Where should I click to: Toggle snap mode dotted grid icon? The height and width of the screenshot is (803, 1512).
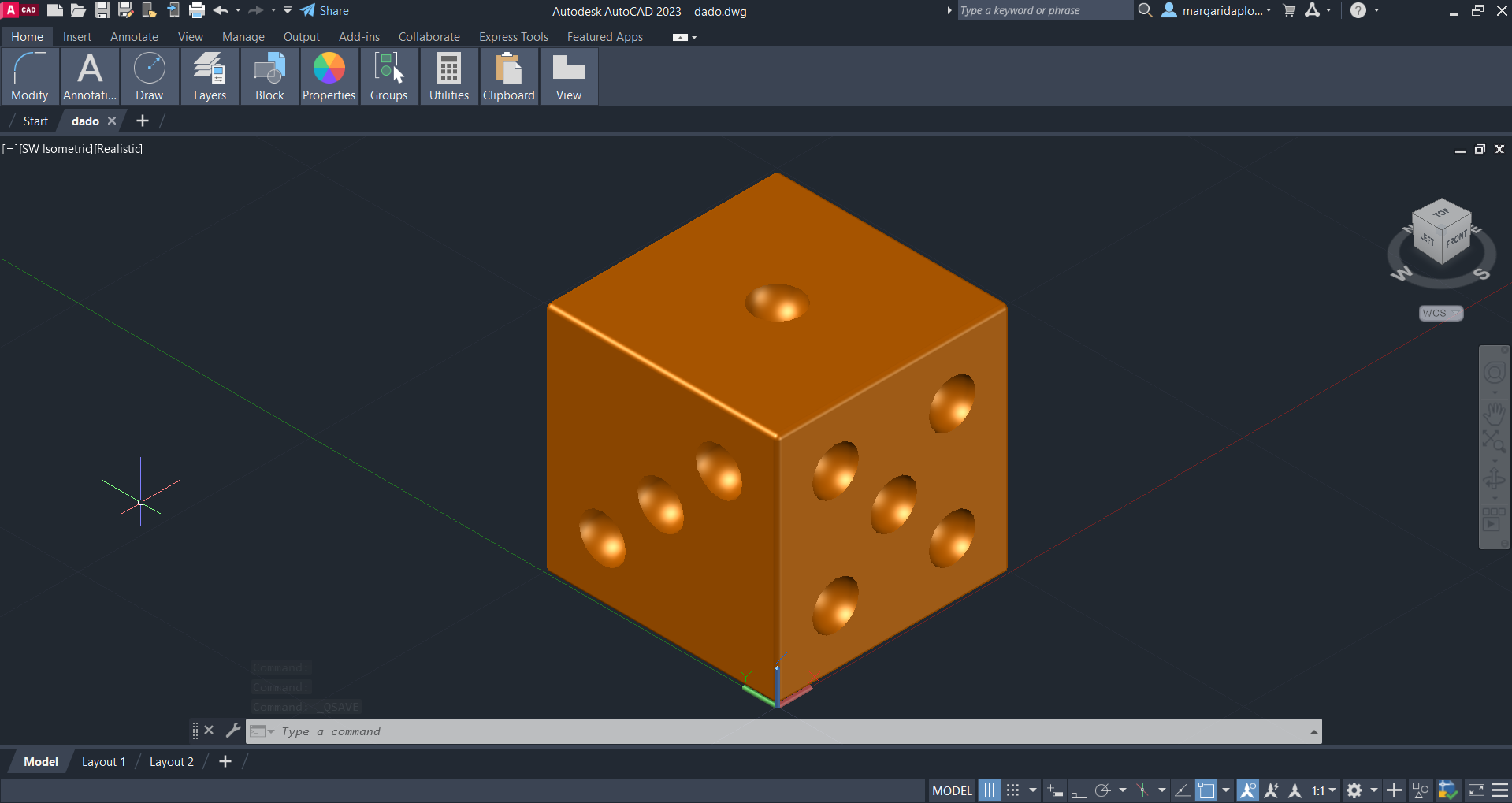tap(1013, 790)
